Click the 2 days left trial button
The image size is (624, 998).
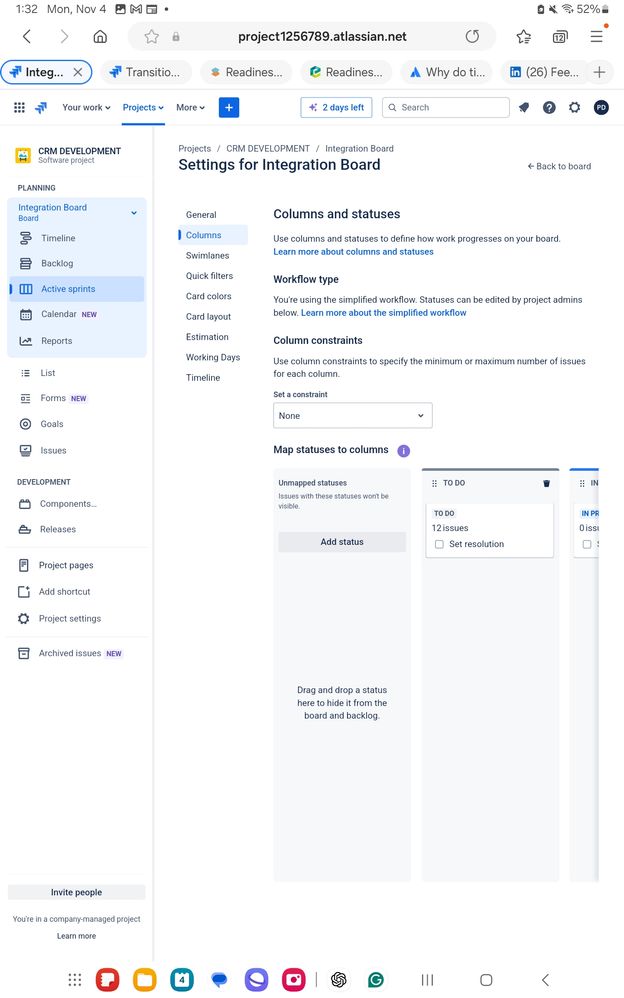tap(336, 108)
